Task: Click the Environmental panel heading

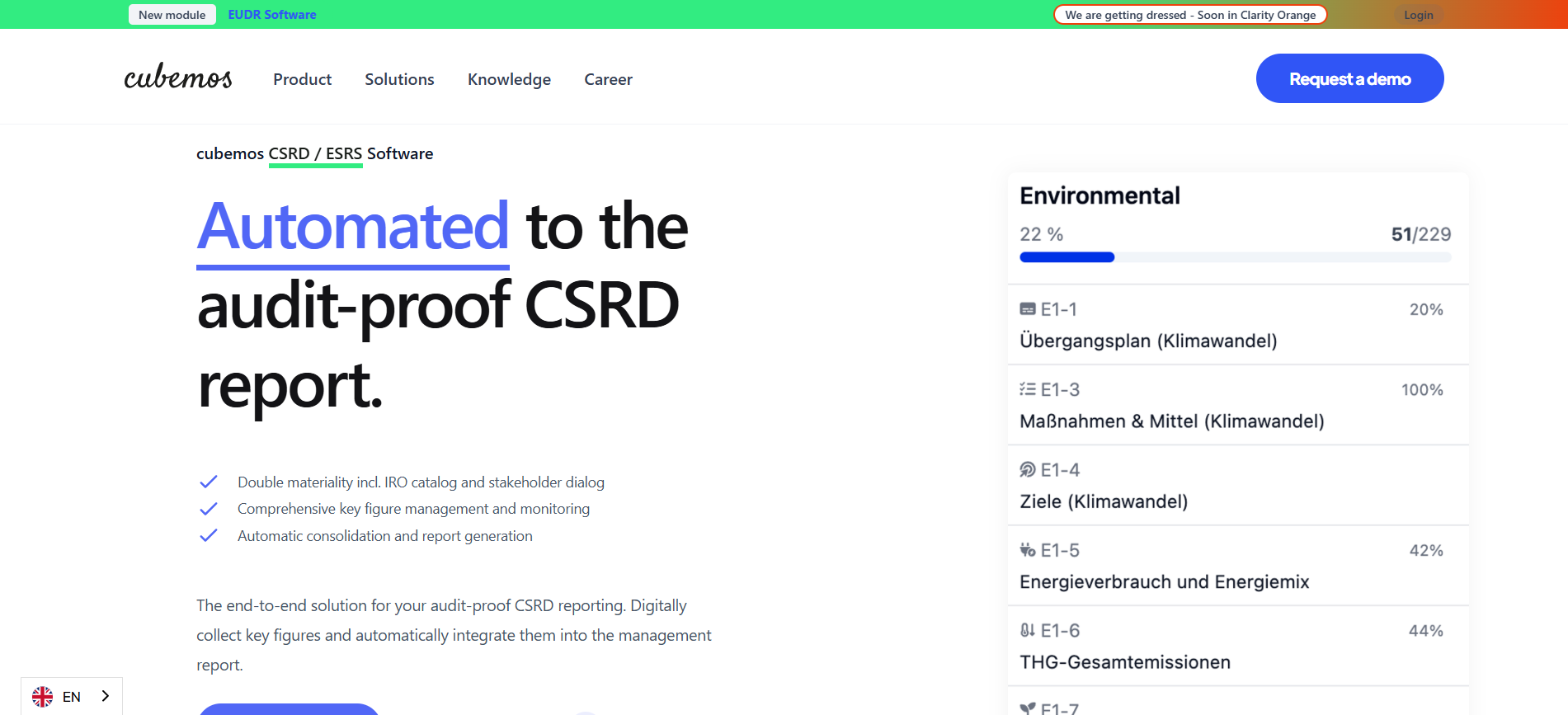Action: click(x=1099, y=195)
